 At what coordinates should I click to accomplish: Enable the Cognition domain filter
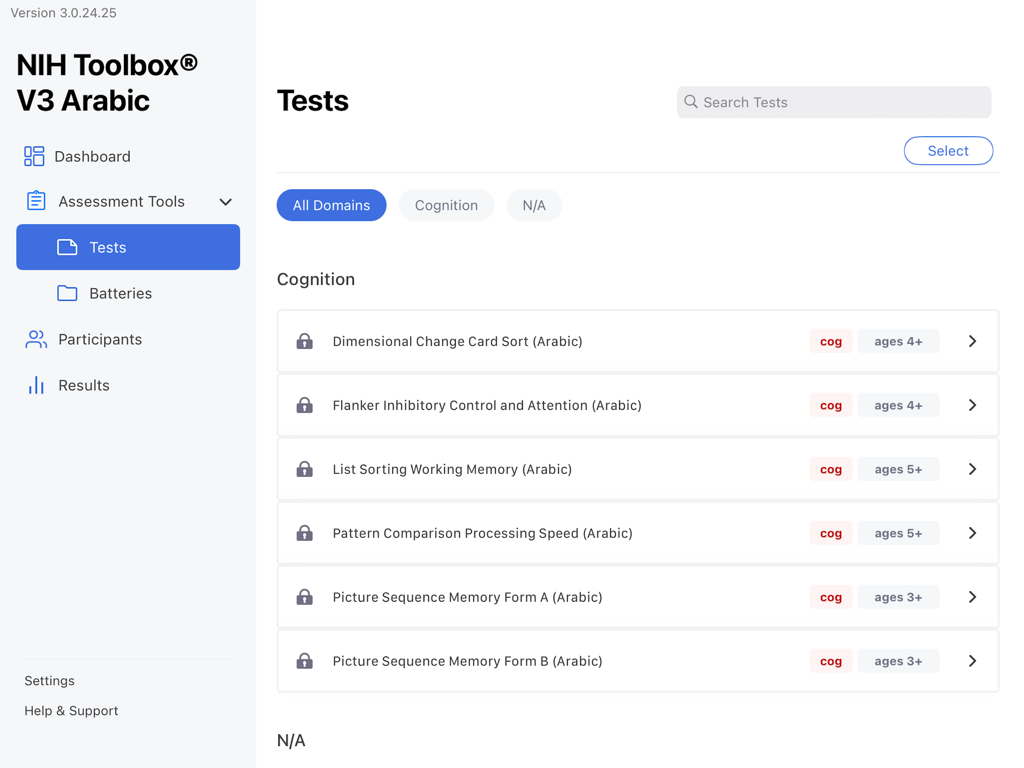pyautogui.click(x=446, y=205)
